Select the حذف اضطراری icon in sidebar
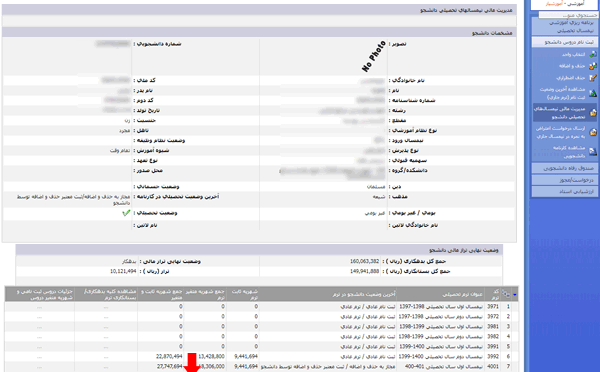600x372 pixels. (x=592, y=78)
